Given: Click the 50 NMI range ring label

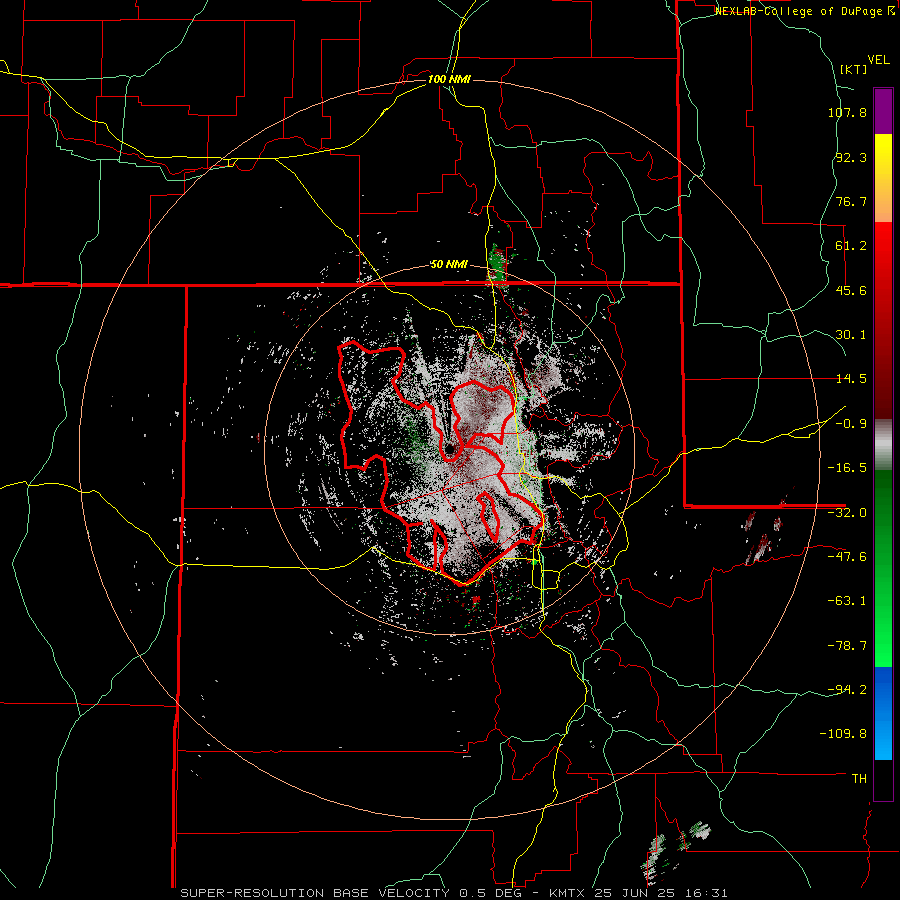Looking at the screenshot, I should 449,265.
